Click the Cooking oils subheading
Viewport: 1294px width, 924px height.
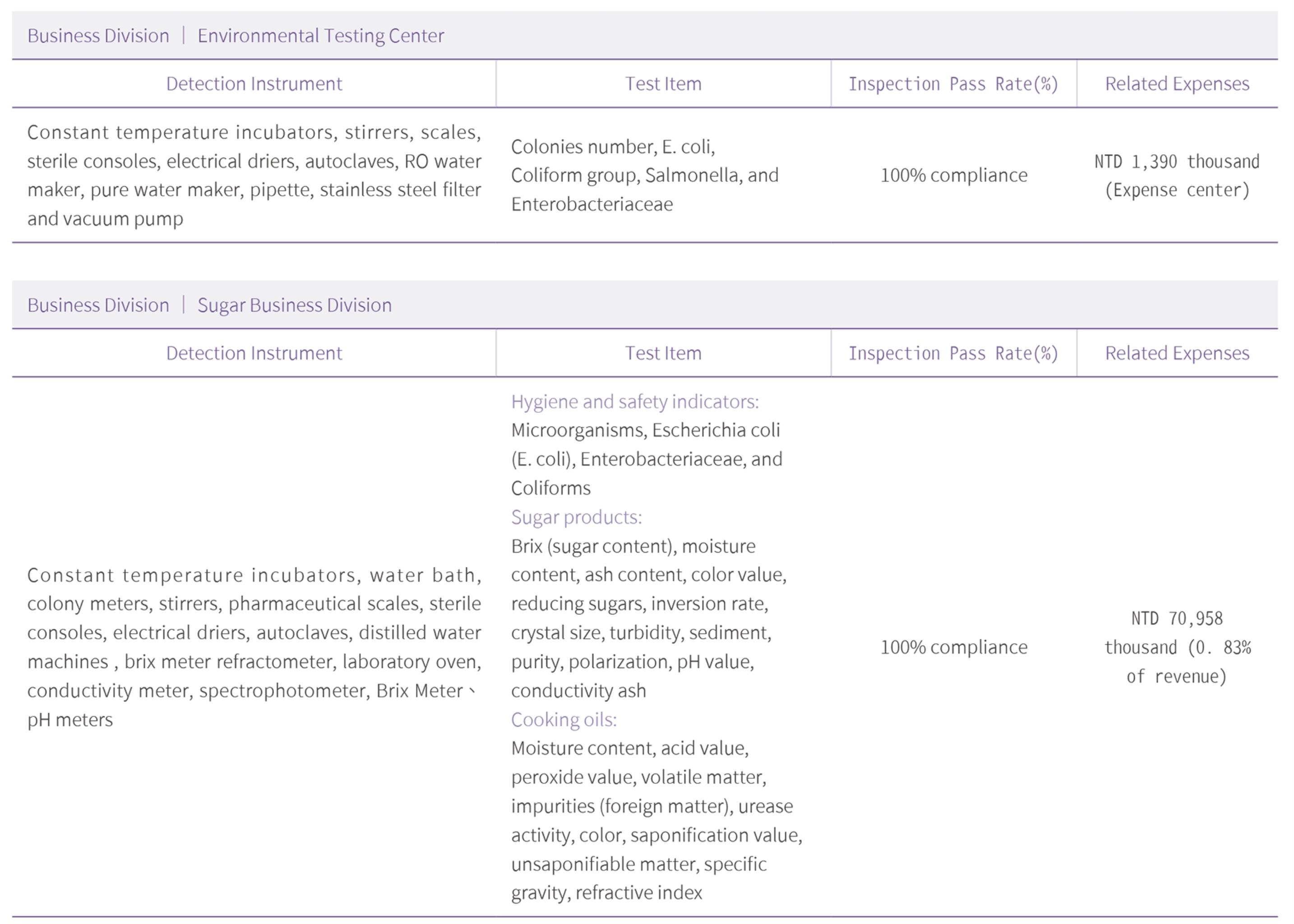(564, 720)
